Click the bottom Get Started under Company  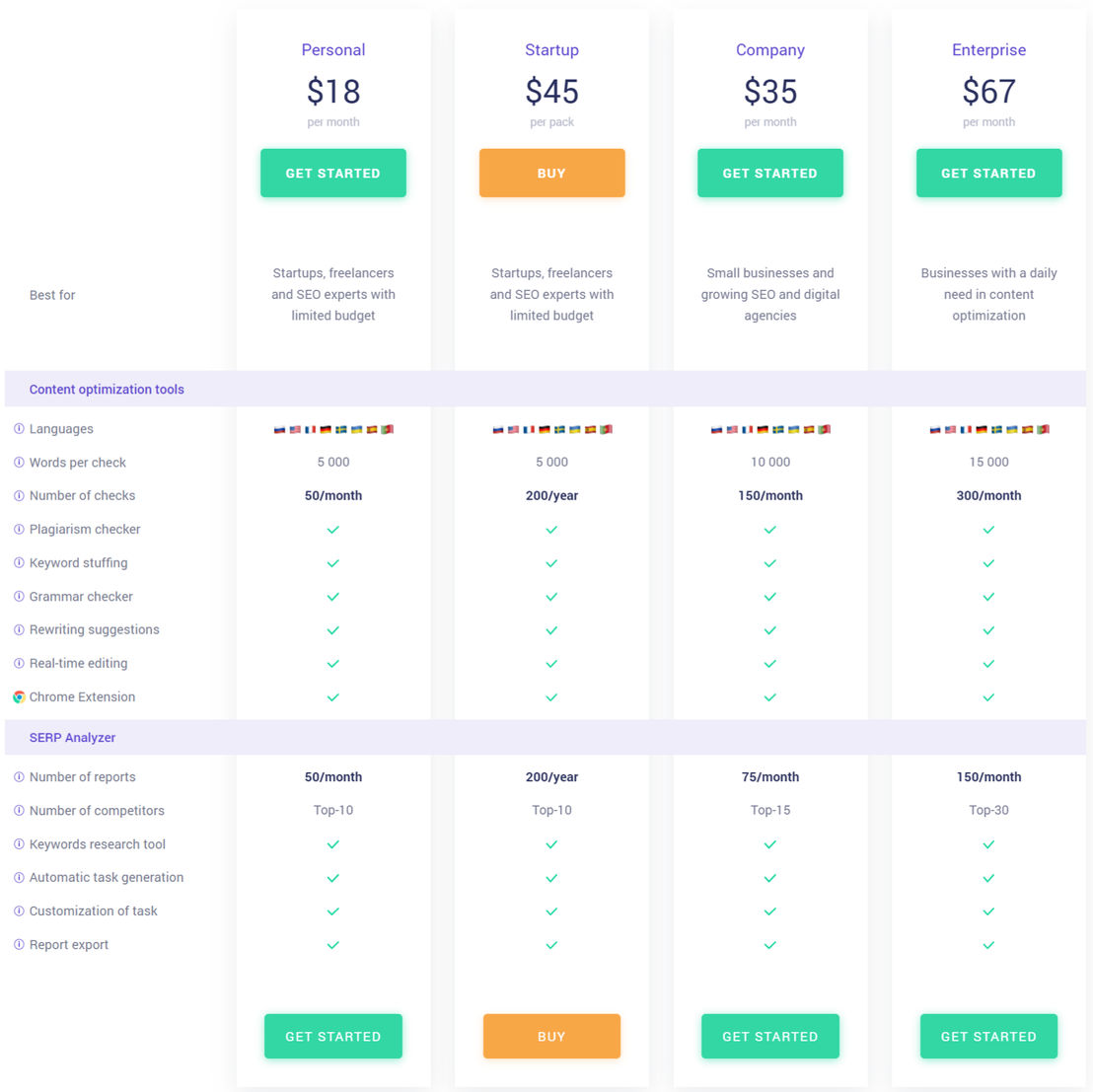770,1036
